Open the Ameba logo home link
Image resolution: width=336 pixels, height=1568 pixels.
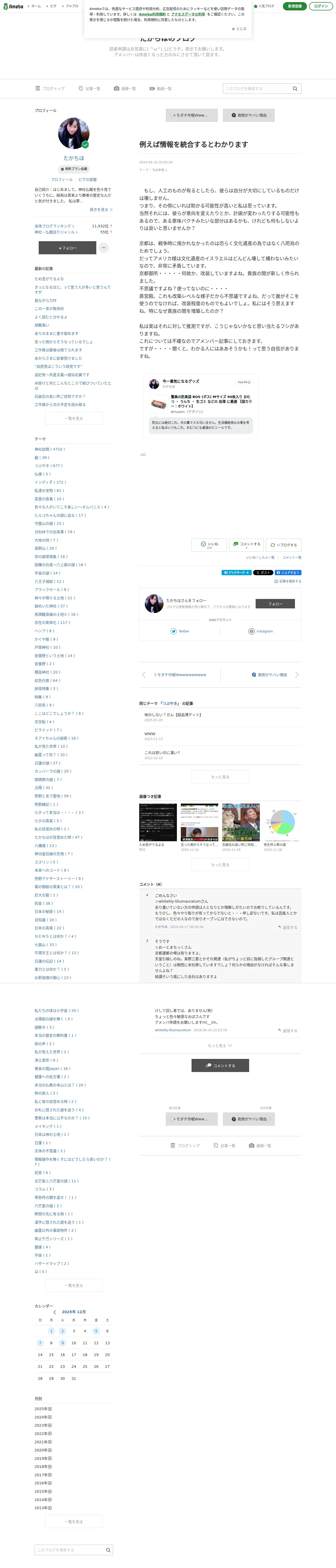(x=13, y=6)
